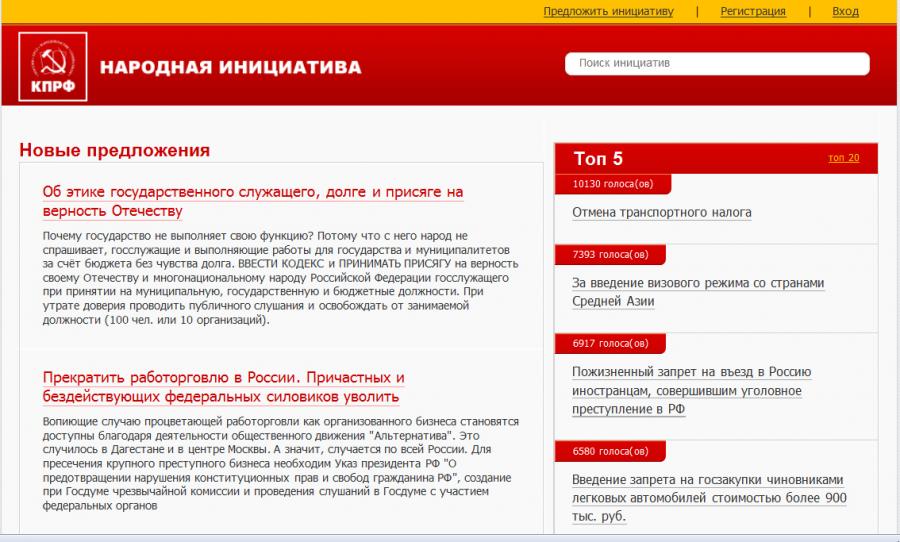Open Отмена транспортного налога initiative
Image resolution: width=900 pixels, height=542 pixels.
pos(661,212)
